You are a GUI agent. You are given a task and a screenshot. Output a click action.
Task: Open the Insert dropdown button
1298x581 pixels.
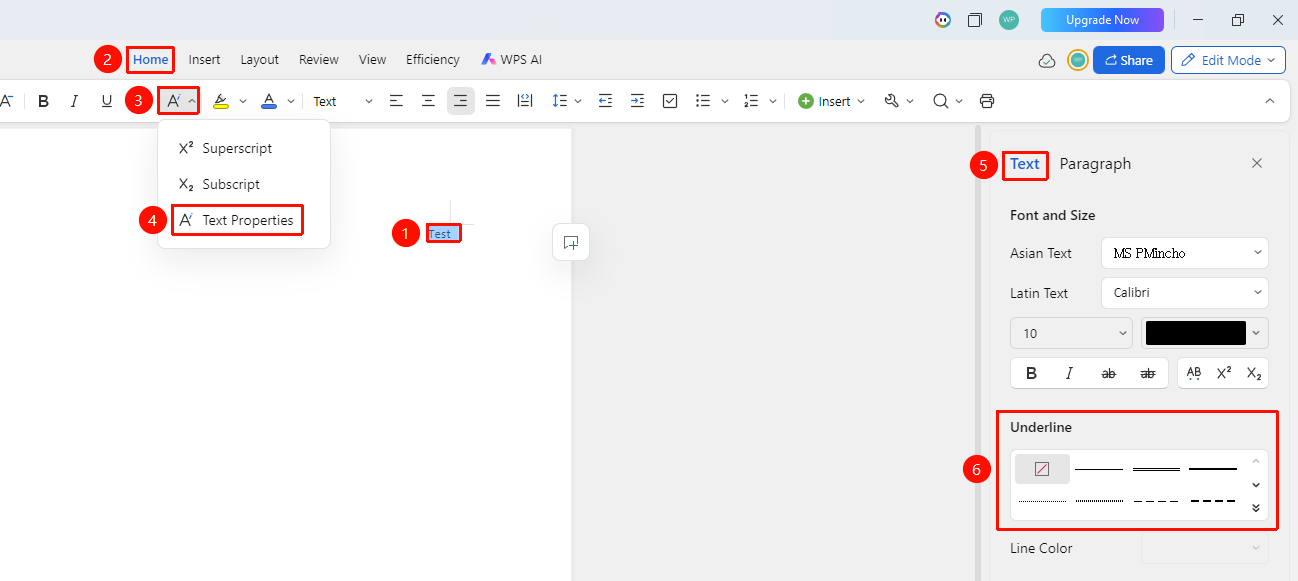pos(832,101)
